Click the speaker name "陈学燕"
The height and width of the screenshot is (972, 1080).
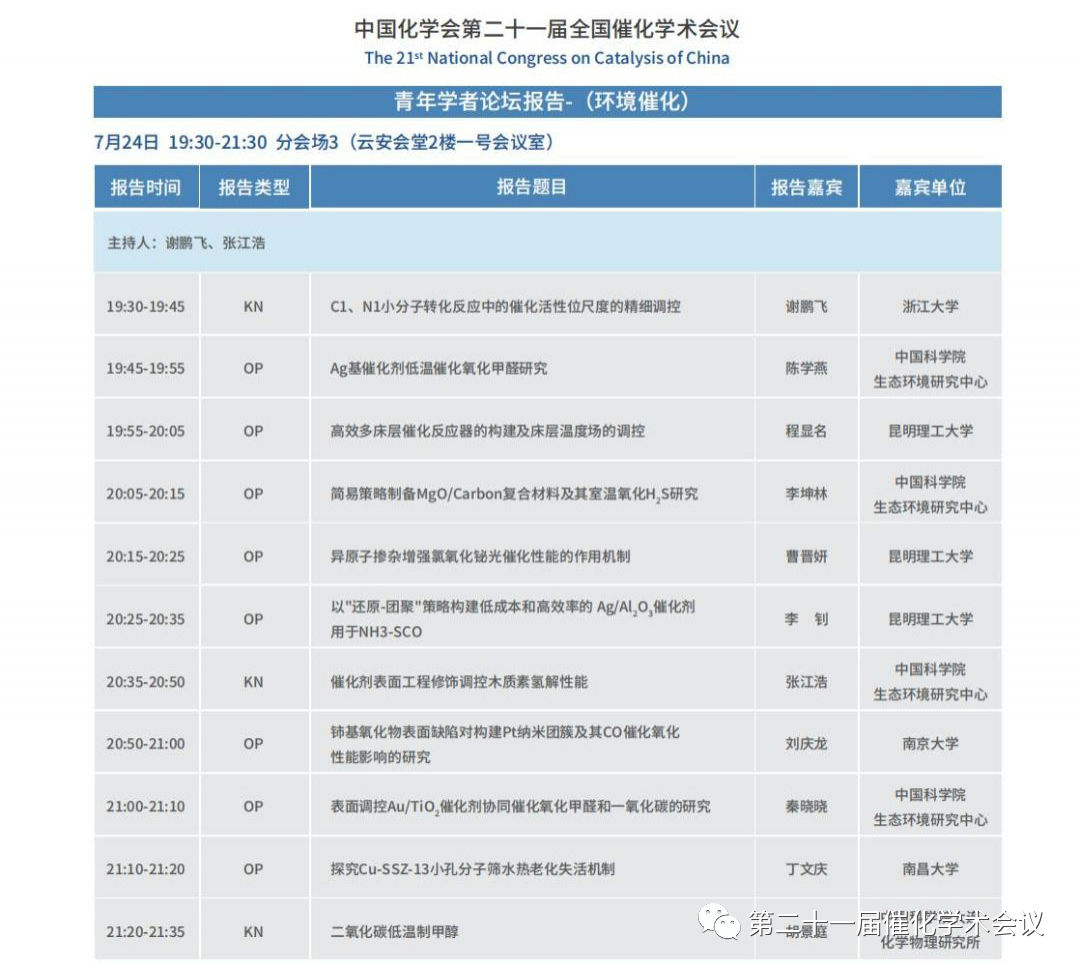click(807, 369)
